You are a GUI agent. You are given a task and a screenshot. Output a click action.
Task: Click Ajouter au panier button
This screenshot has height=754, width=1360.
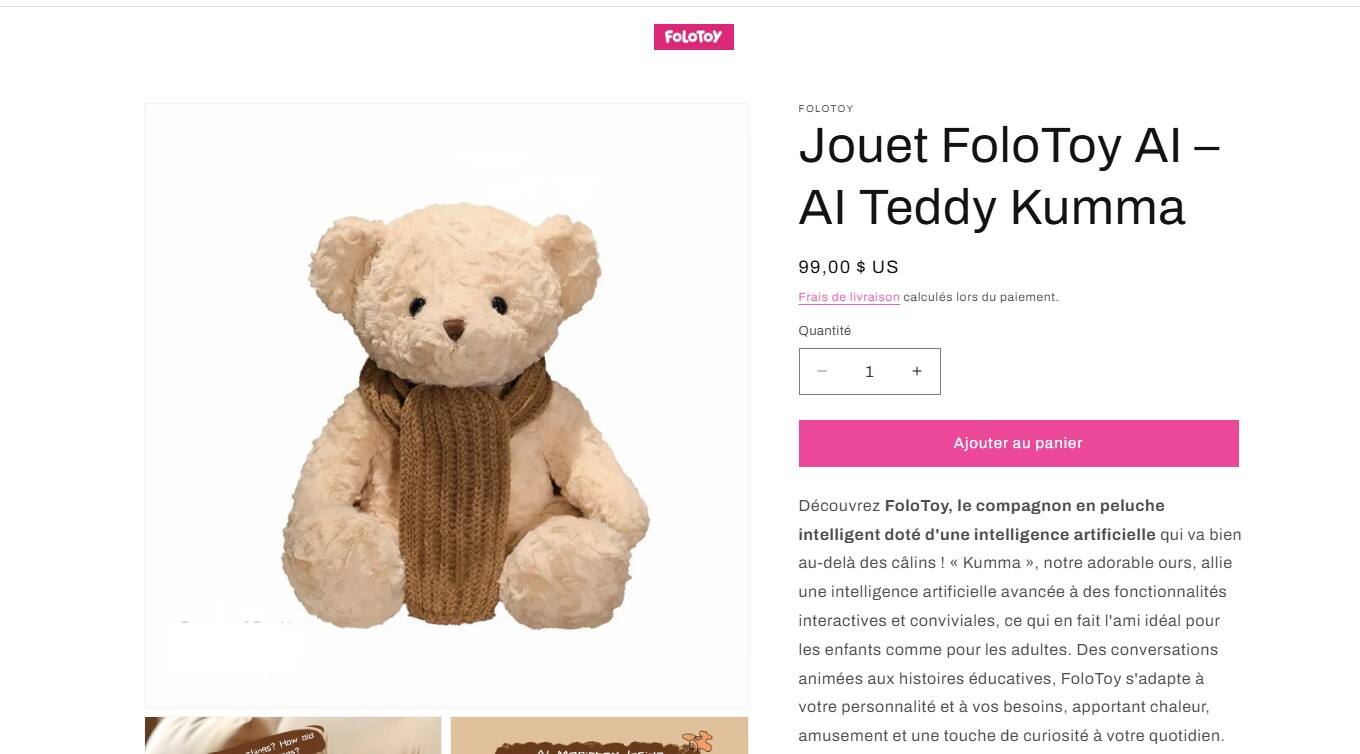pyautogui.click(x=1018, y=443)
